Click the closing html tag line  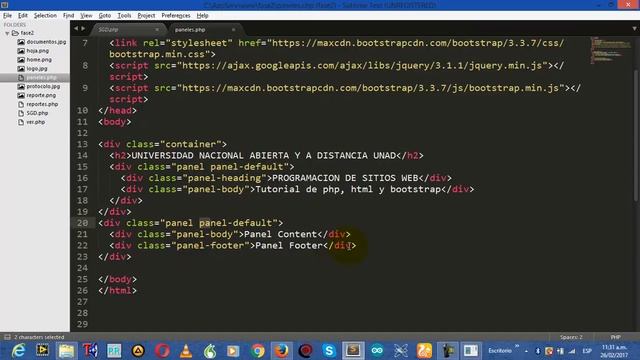click(117, 291)
